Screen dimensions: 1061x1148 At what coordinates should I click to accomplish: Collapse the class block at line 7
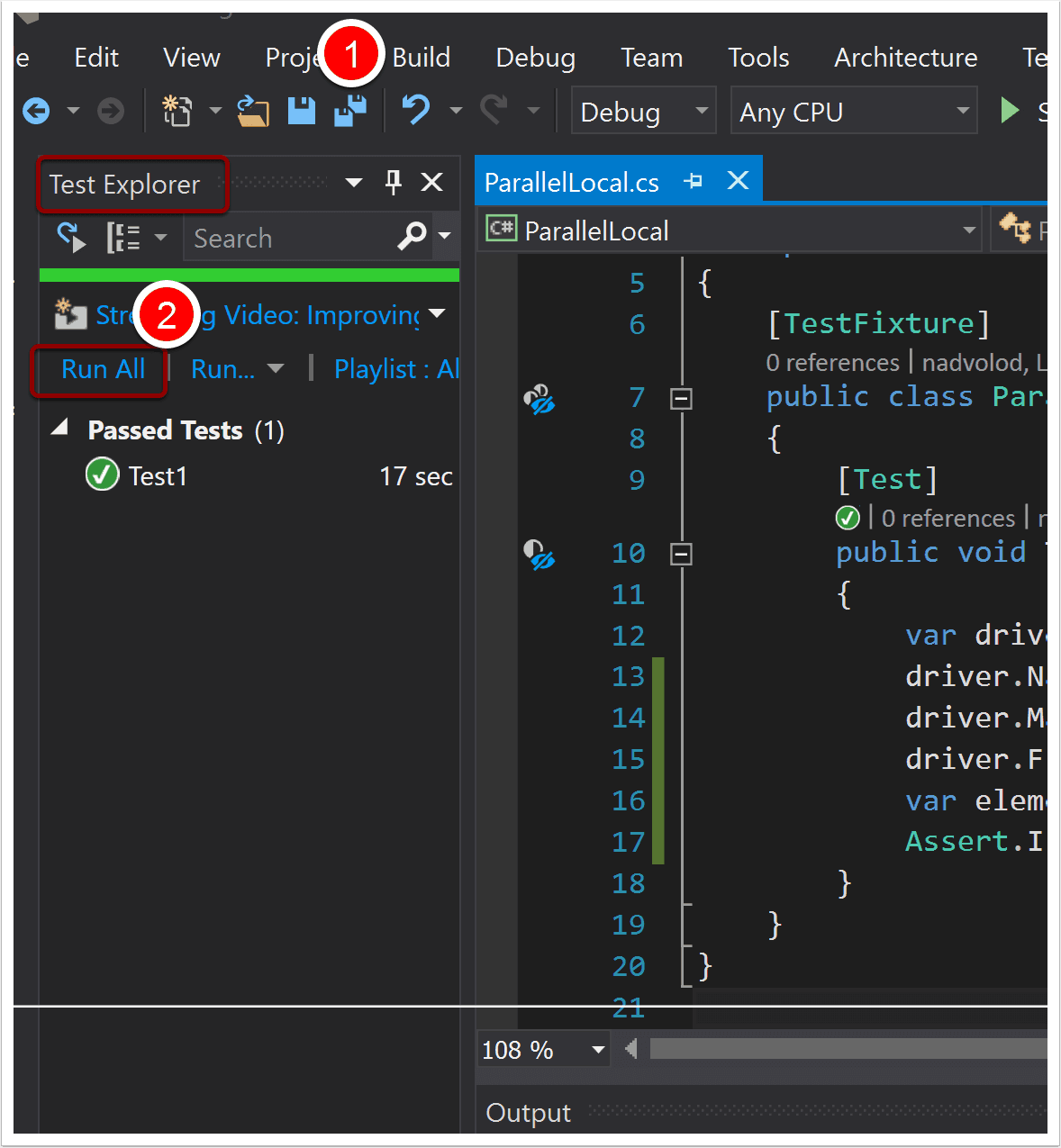click(682, 398)
